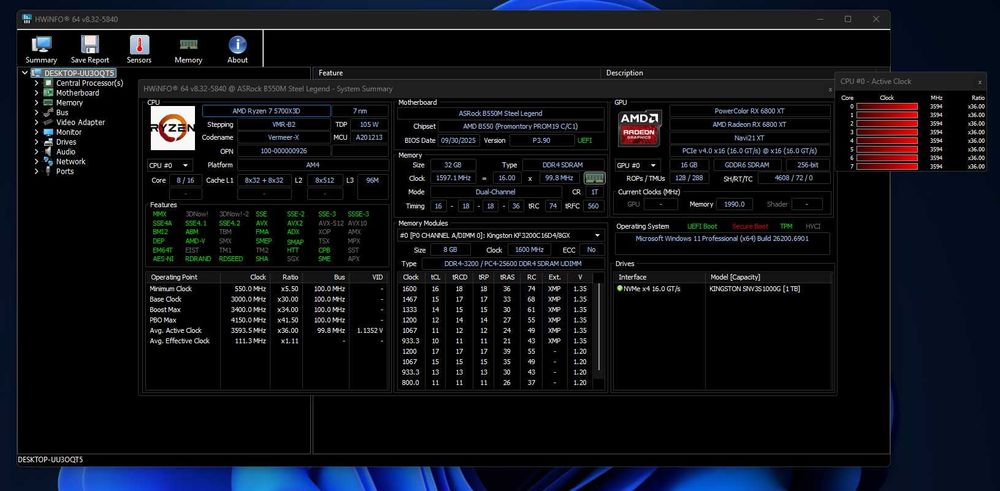This screenshot has height=491, width=1000.
Task: Expand the Video Adapter node arrow
Action: coord(37,122)
